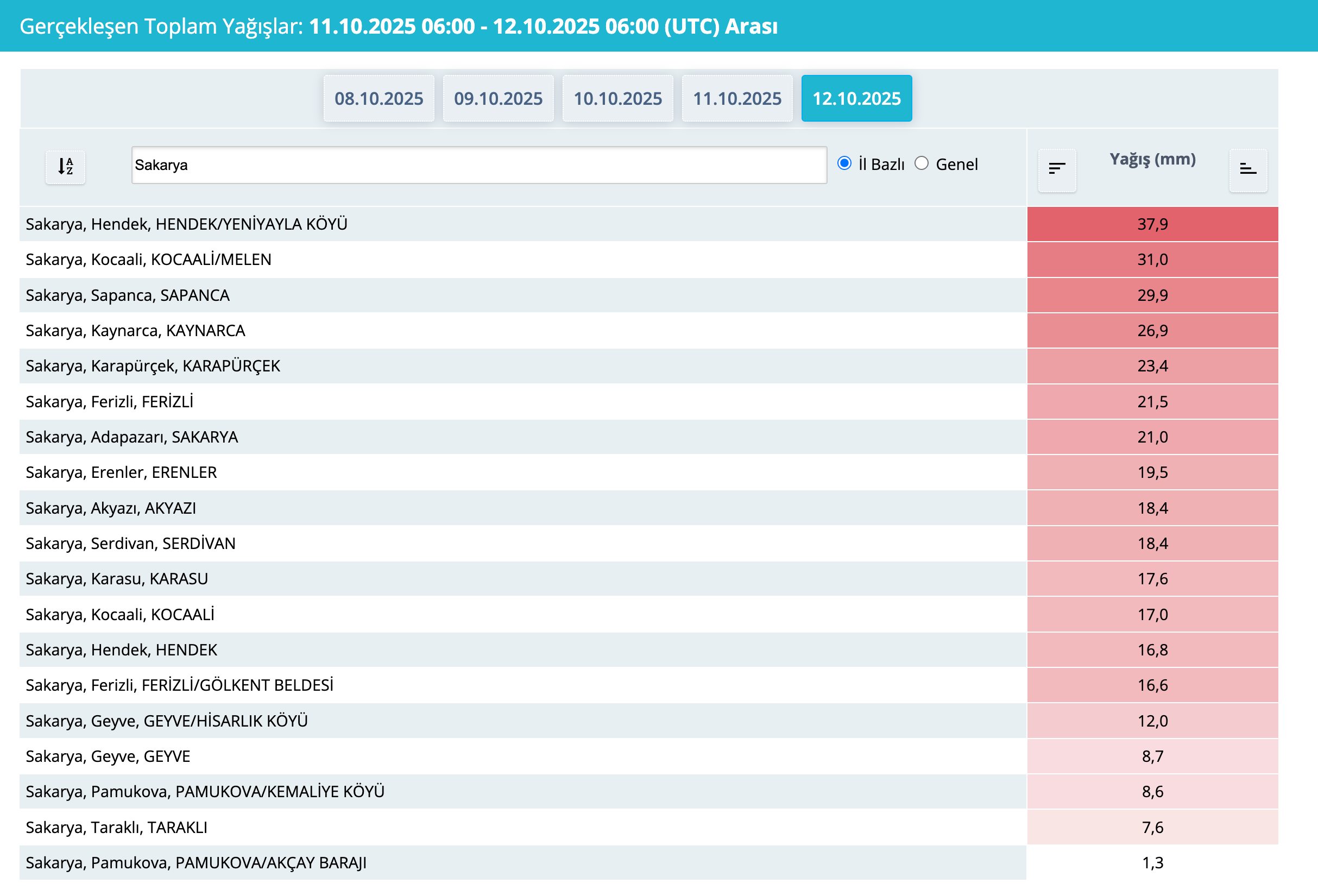Switch to the 08.10.2025 date tab
1318x896 pixels.
(x=379, y=98)
